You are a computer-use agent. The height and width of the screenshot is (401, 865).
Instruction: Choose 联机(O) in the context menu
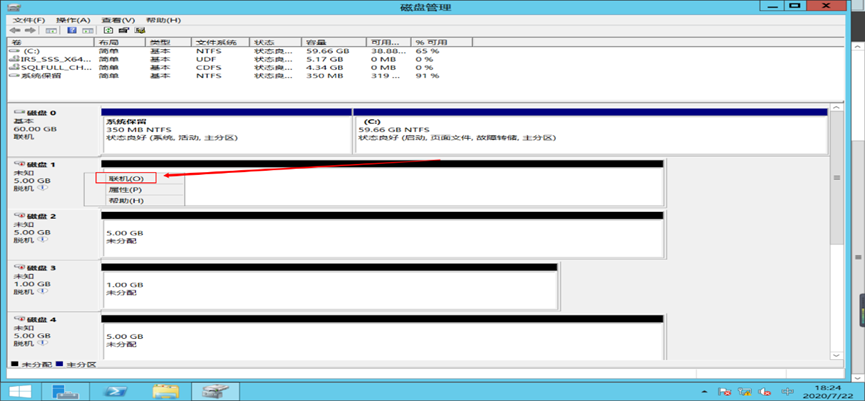point(126,178)
